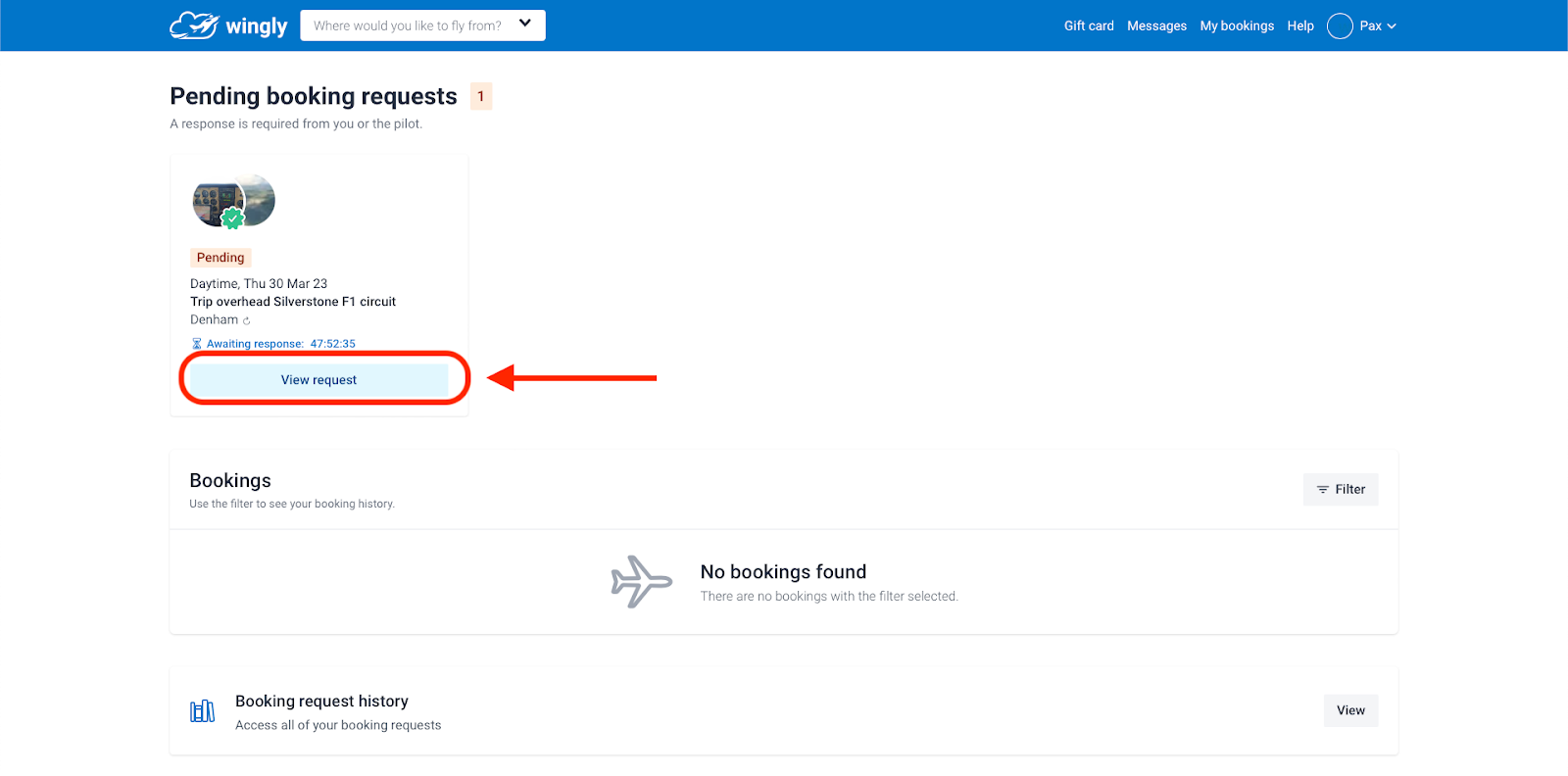Open 'Trip overhead Silverstone F1 circuit' title
1568x776 pixels.
[293, 302]
